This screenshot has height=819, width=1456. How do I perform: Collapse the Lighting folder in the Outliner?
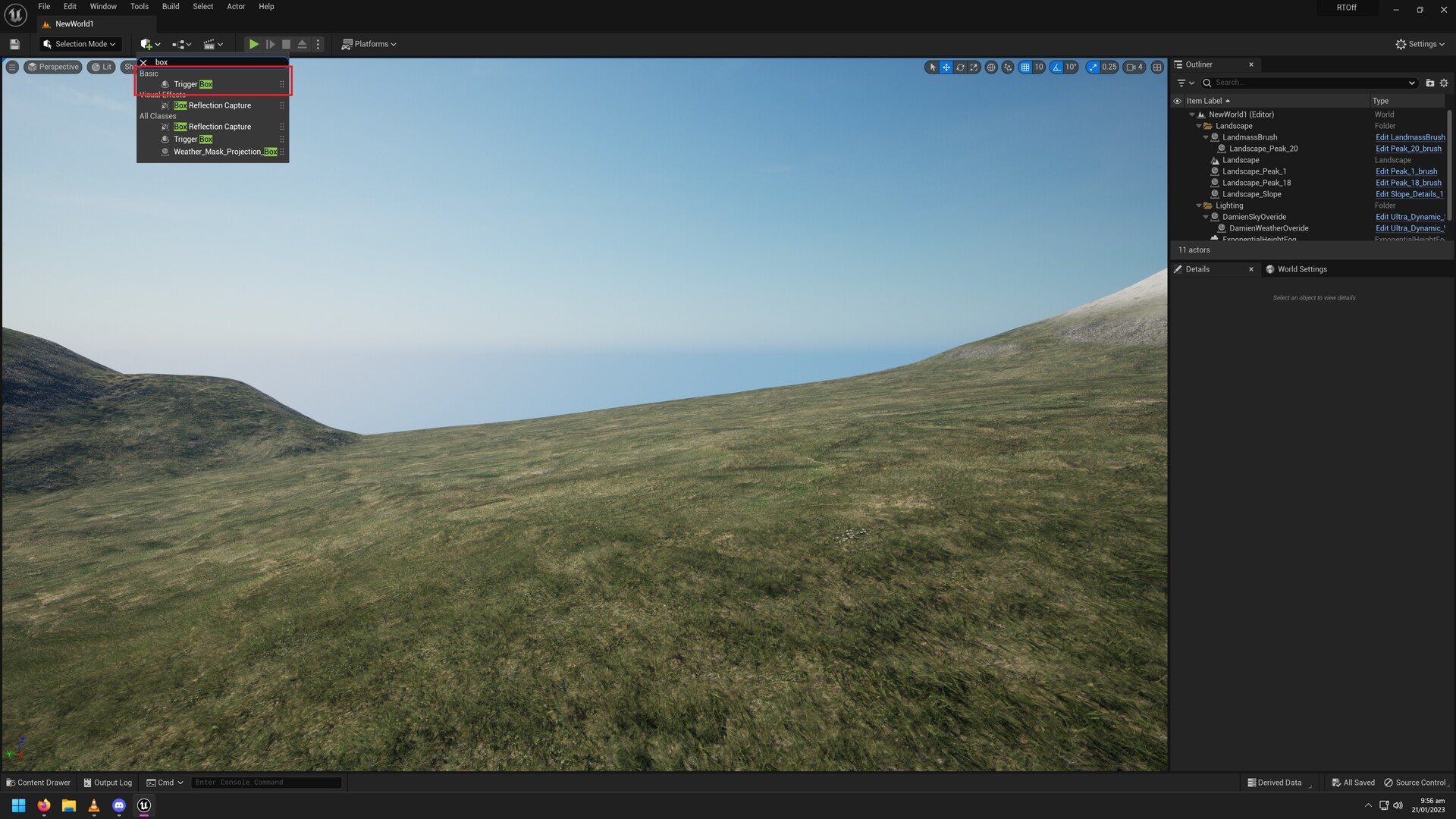1200,206
